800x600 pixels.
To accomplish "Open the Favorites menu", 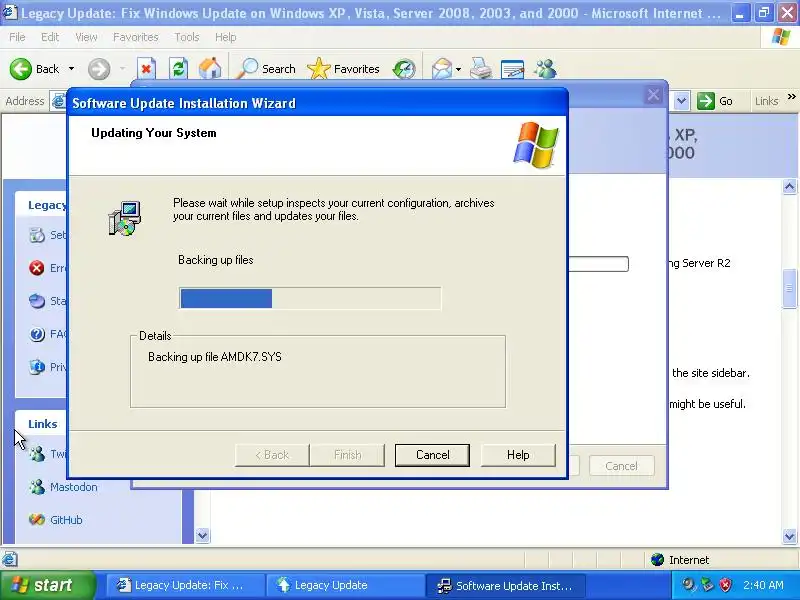I will click(135, 37).
